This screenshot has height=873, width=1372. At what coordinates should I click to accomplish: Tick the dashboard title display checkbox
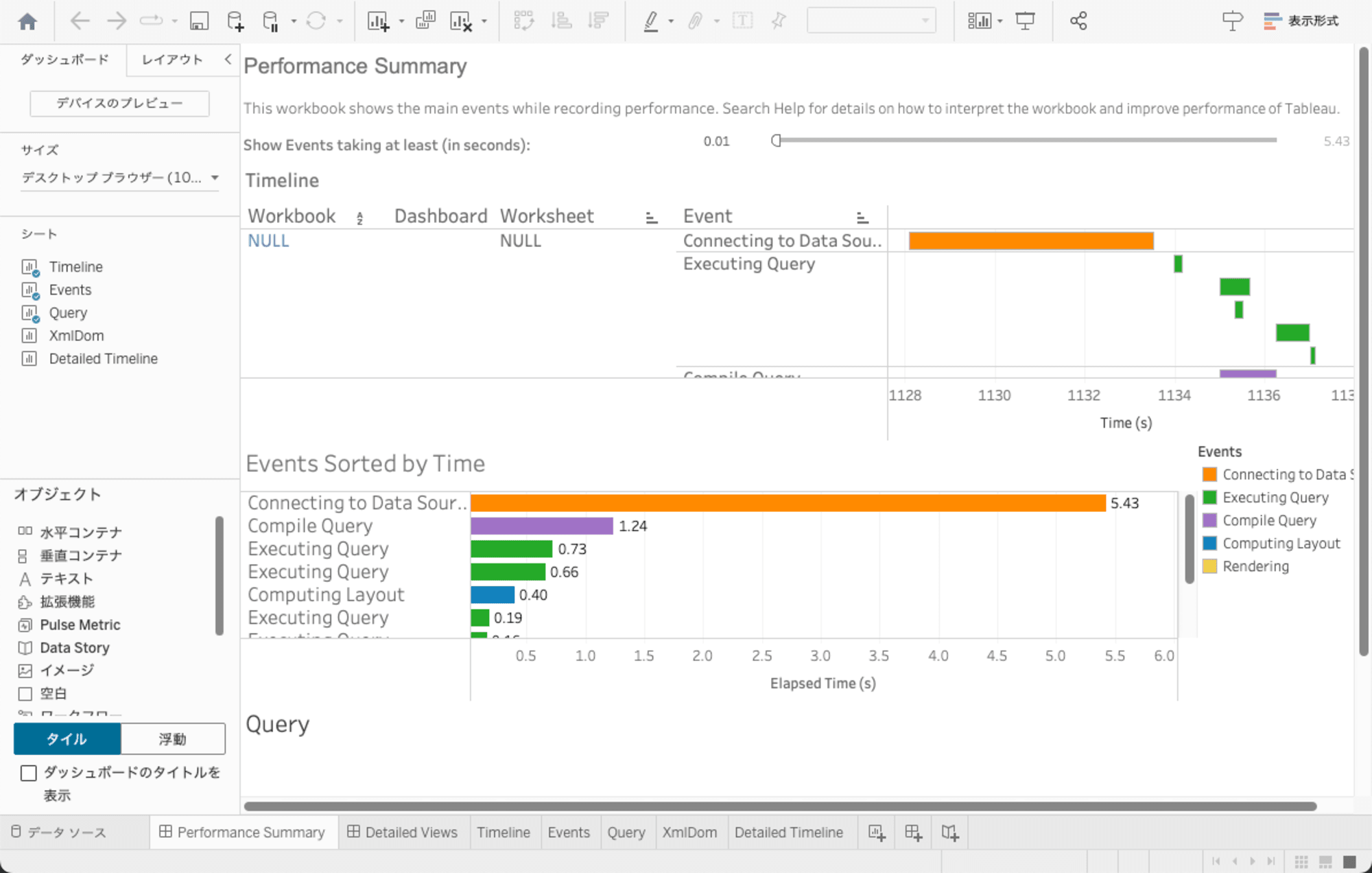pyautogui.click(x=29, y=773)
